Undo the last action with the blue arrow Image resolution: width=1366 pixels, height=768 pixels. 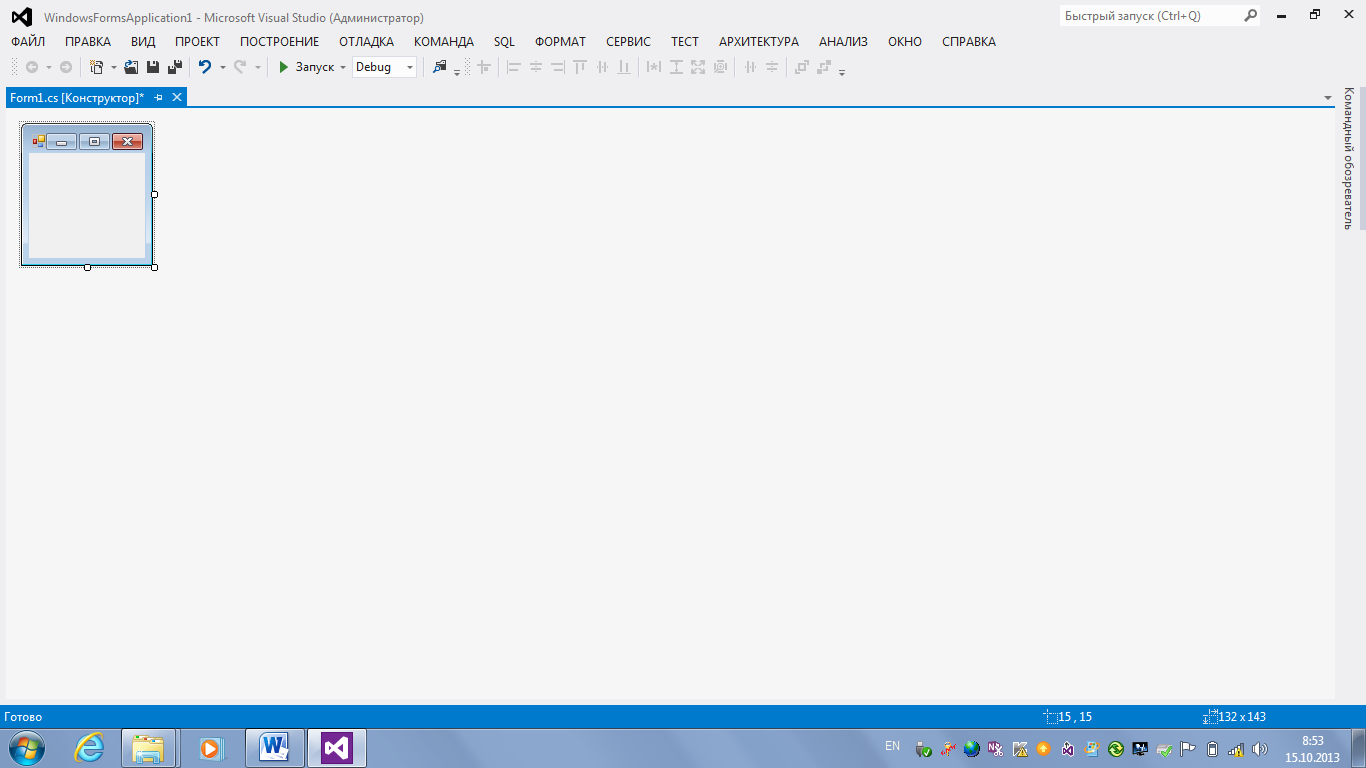point(205,67)
